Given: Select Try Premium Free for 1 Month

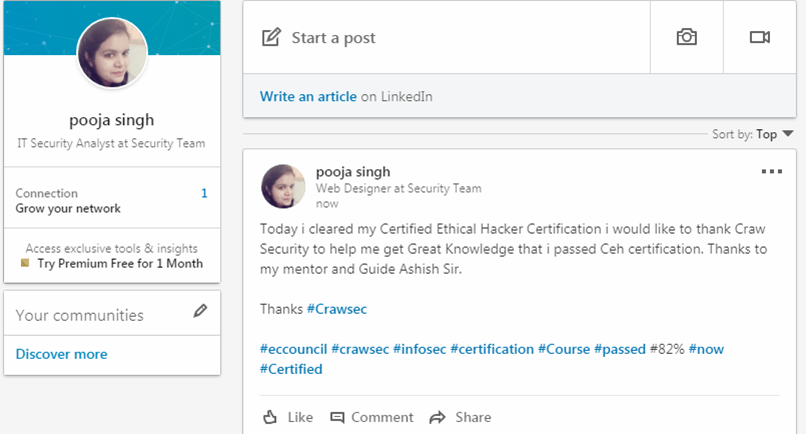Looking at the screenshot, I should 120,263.
